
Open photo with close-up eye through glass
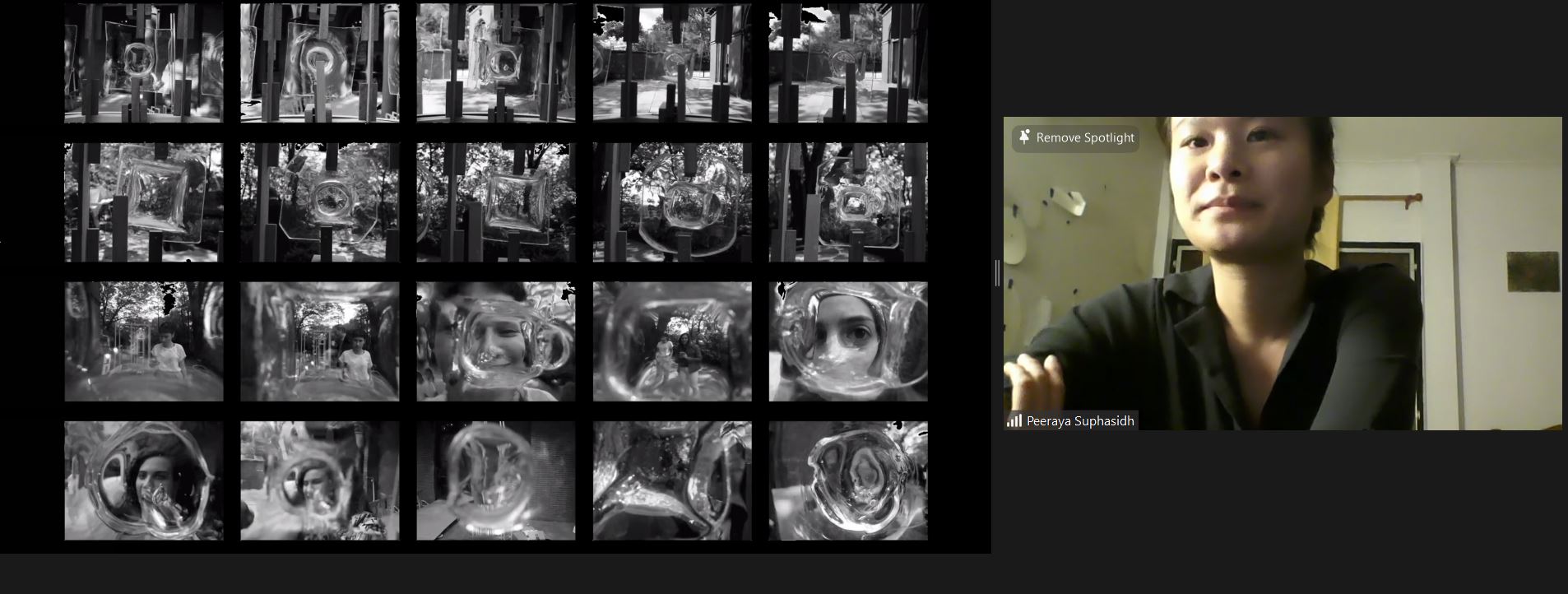pyautogui.click(x=848, y=341)
